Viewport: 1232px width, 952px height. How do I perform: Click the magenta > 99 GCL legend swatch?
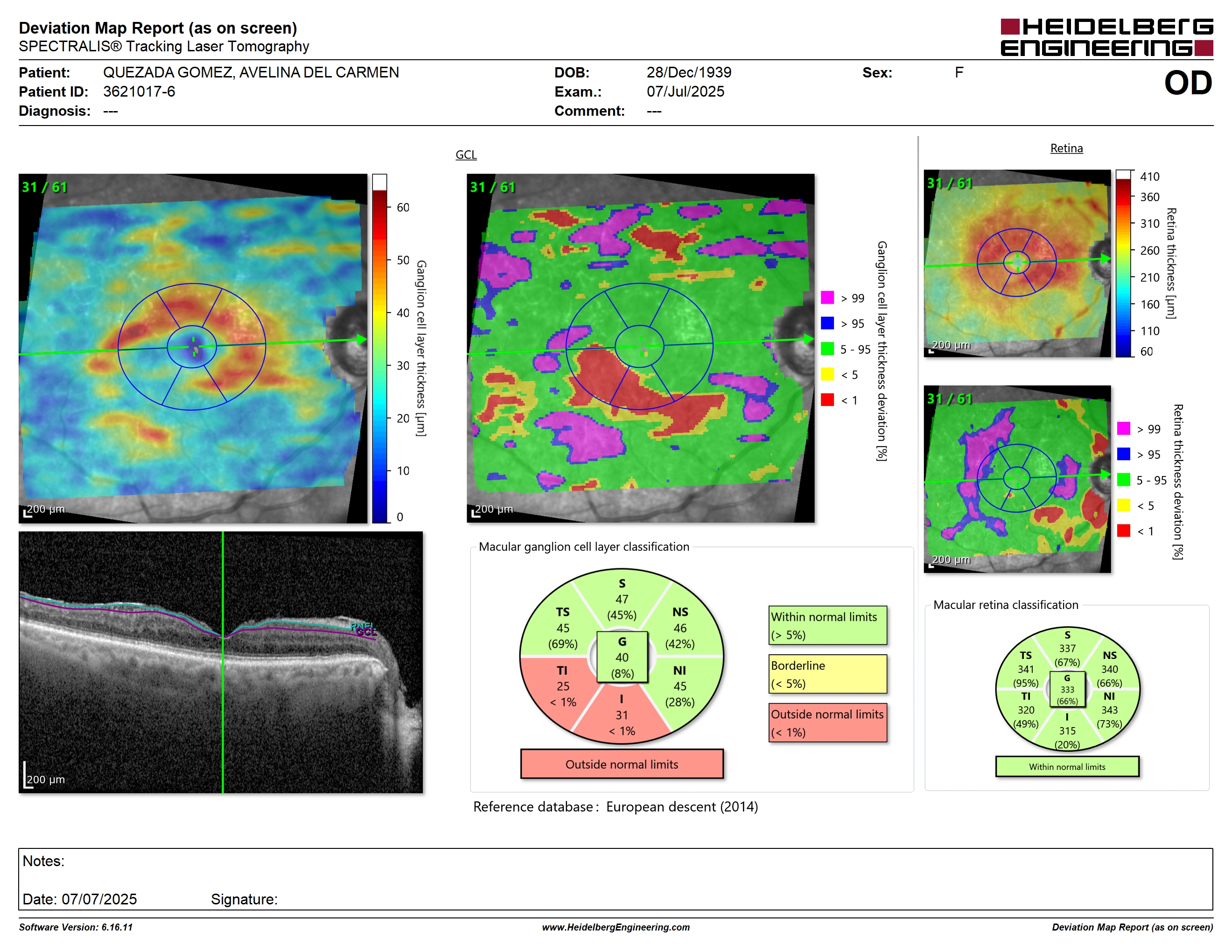click(827, 298)
